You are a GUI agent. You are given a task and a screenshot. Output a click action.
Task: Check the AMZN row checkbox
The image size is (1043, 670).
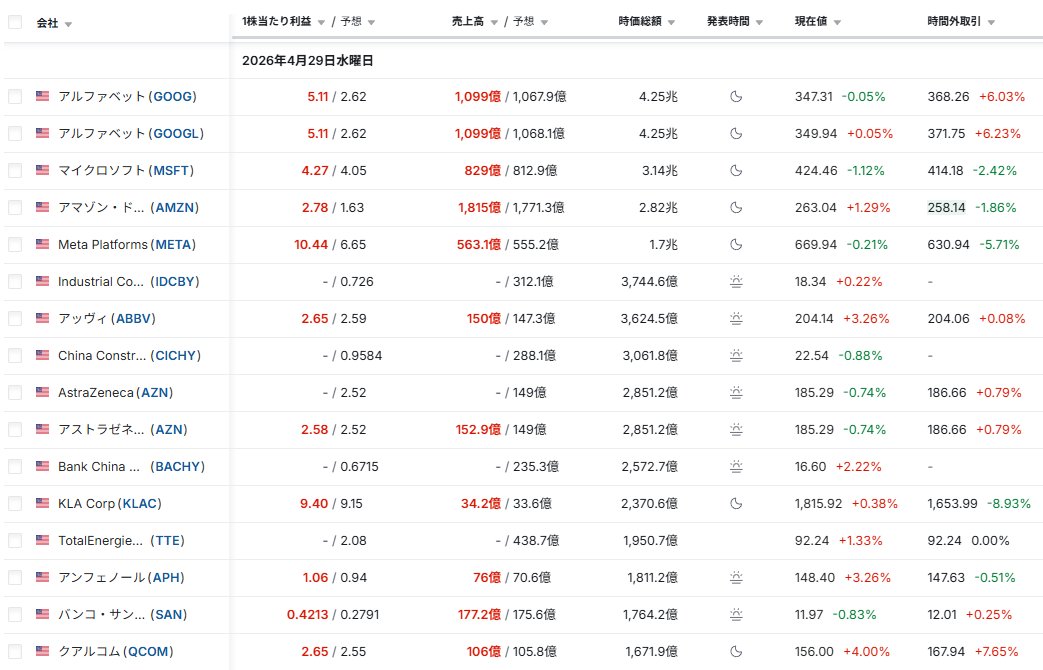coord(15,208)
